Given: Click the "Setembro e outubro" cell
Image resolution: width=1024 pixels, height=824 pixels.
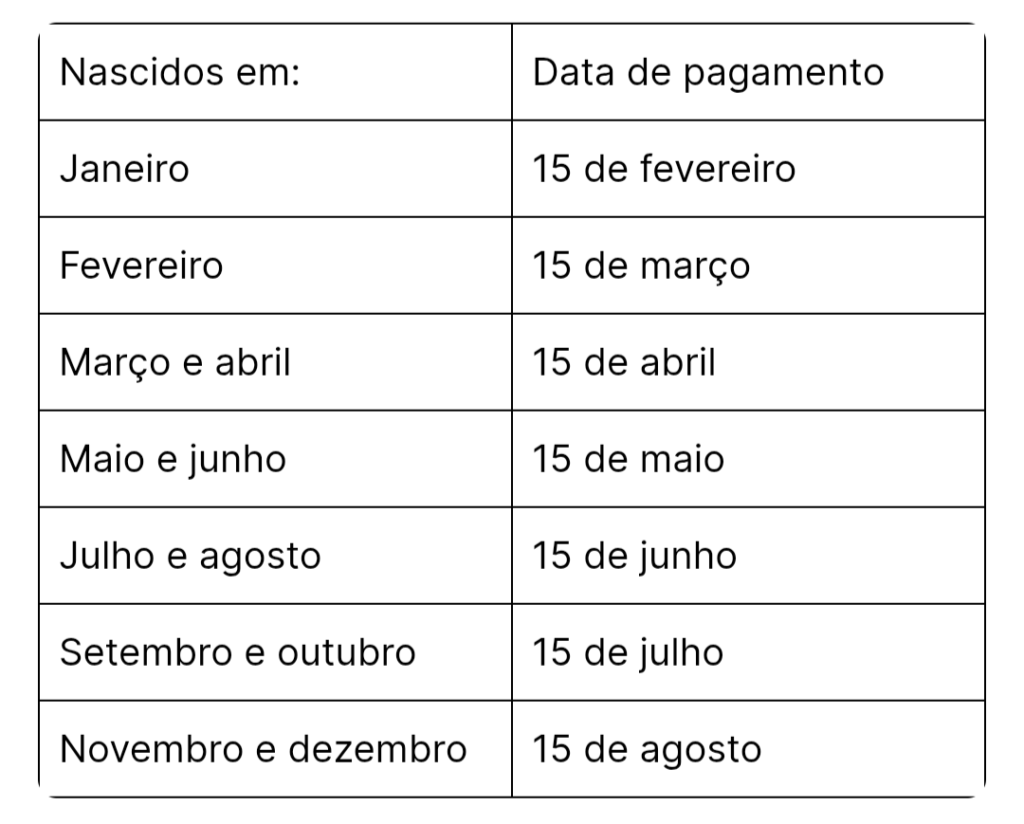Looking at the screenshot, I should click(238, 652).
